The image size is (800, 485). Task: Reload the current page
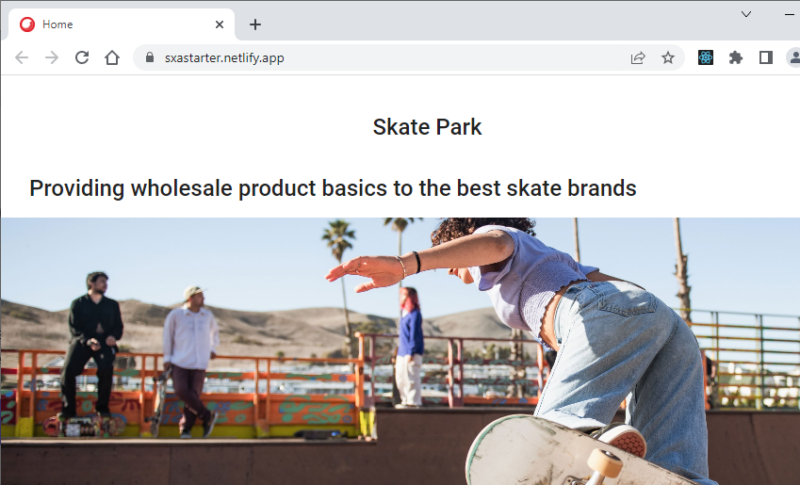(x=82, y=58)
